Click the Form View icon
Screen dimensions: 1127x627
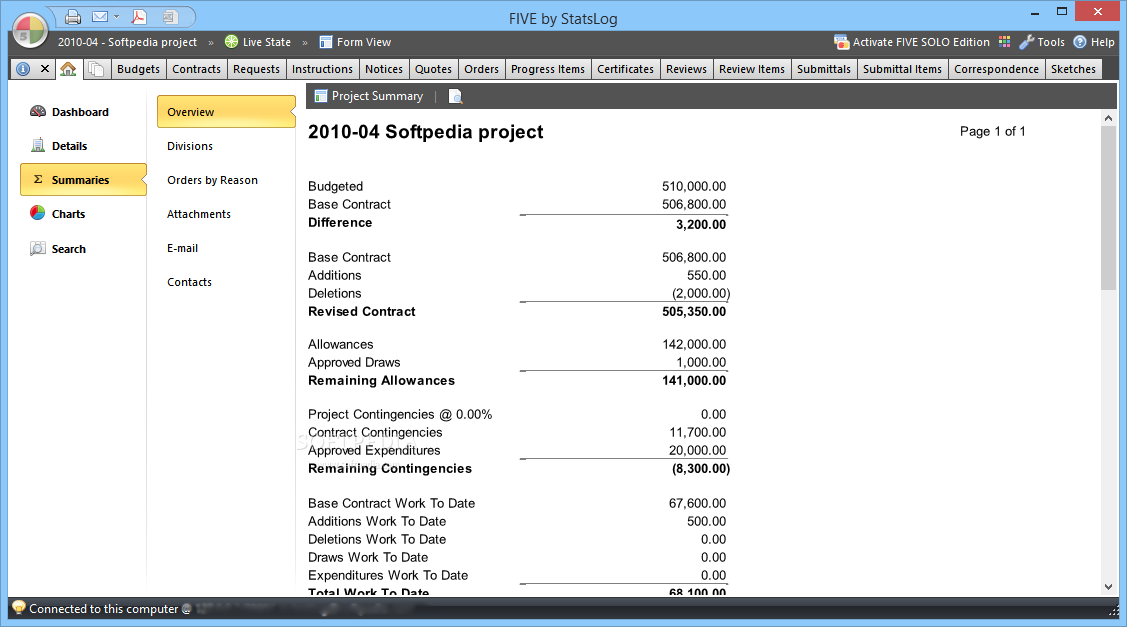pyautogui.click(x=326, y=42)
